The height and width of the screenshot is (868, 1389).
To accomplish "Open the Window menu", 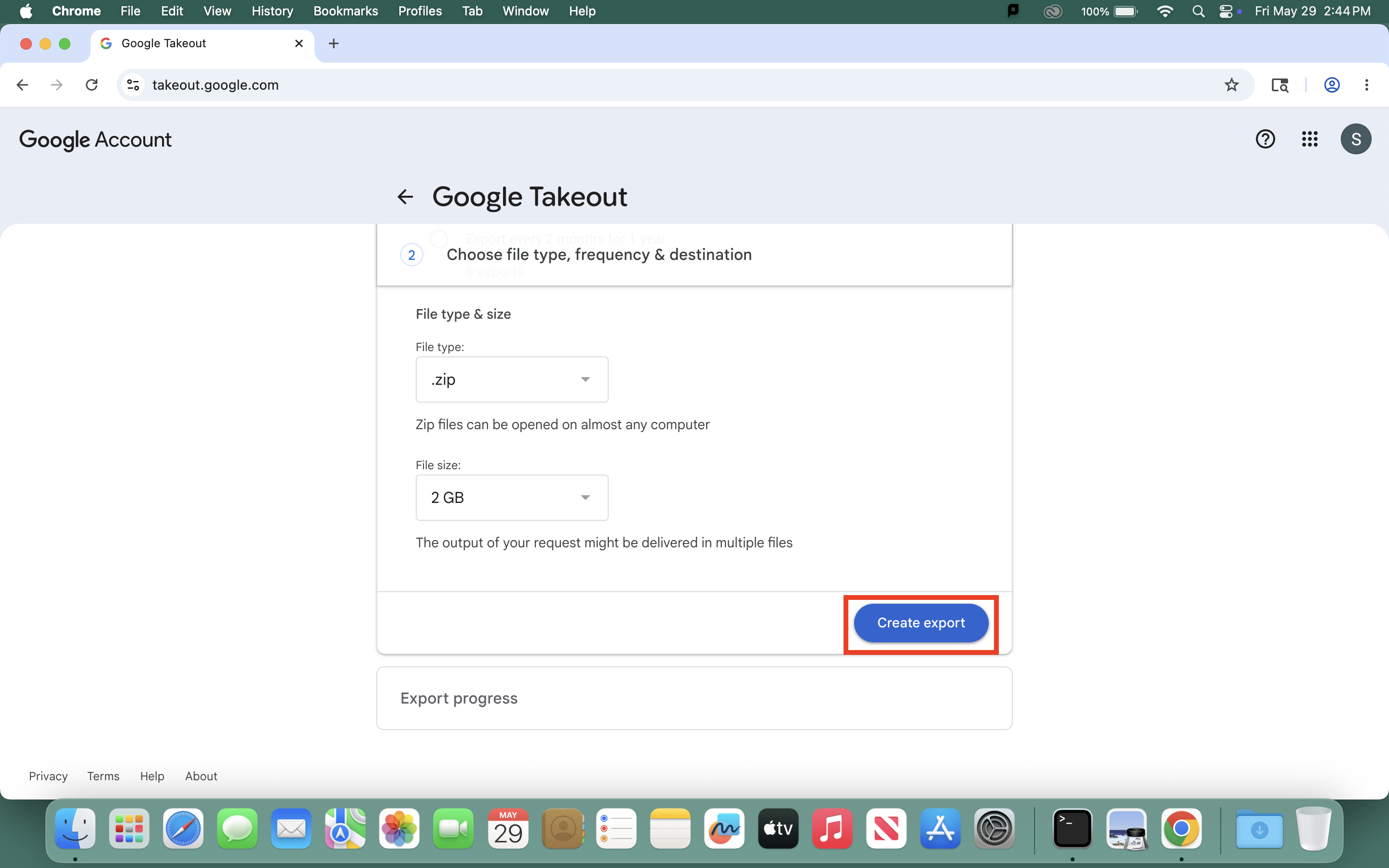I will [x=525, y=12].
